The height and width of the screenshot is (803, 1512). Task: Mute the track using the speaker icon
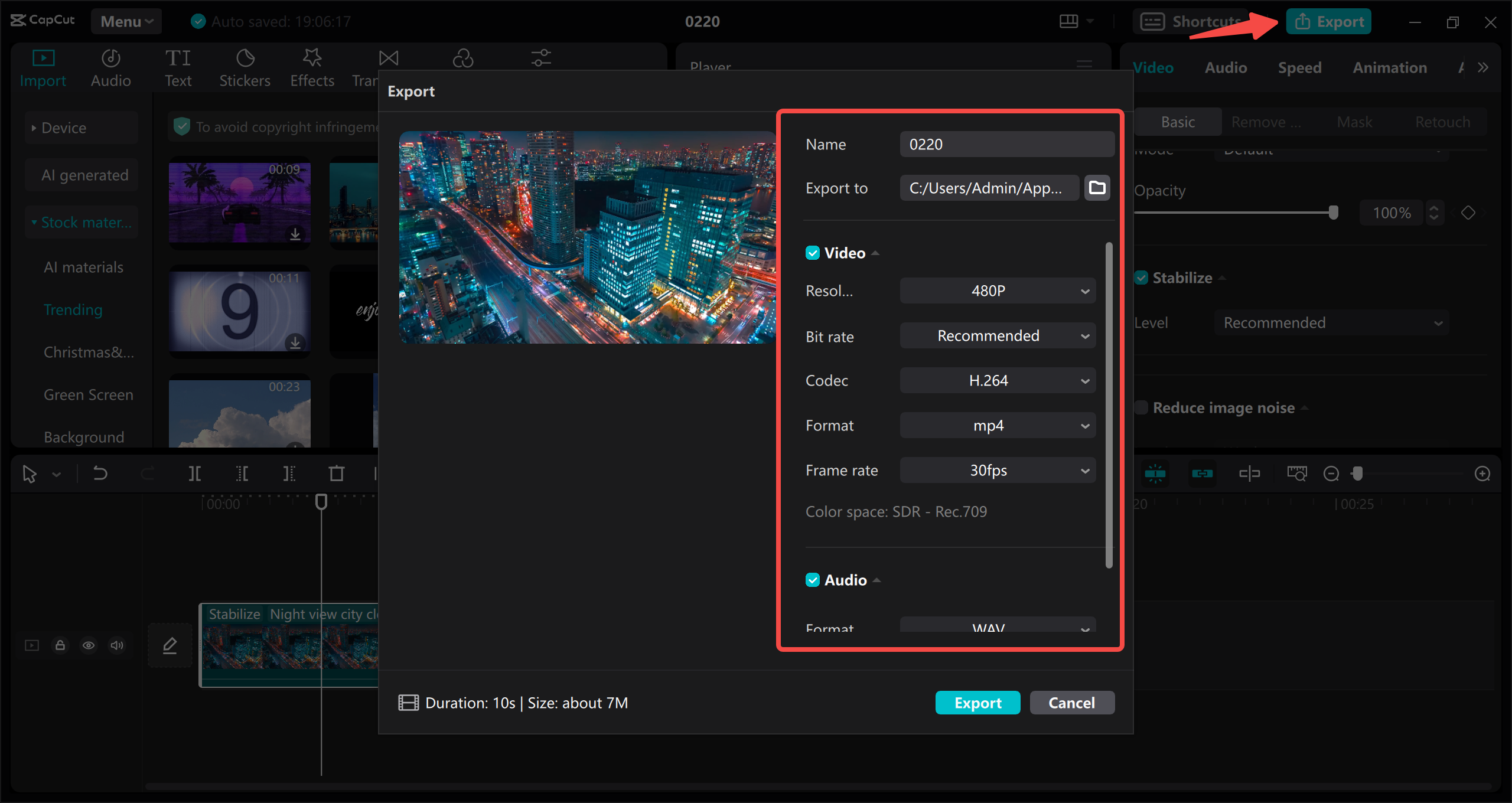point(117,645)
